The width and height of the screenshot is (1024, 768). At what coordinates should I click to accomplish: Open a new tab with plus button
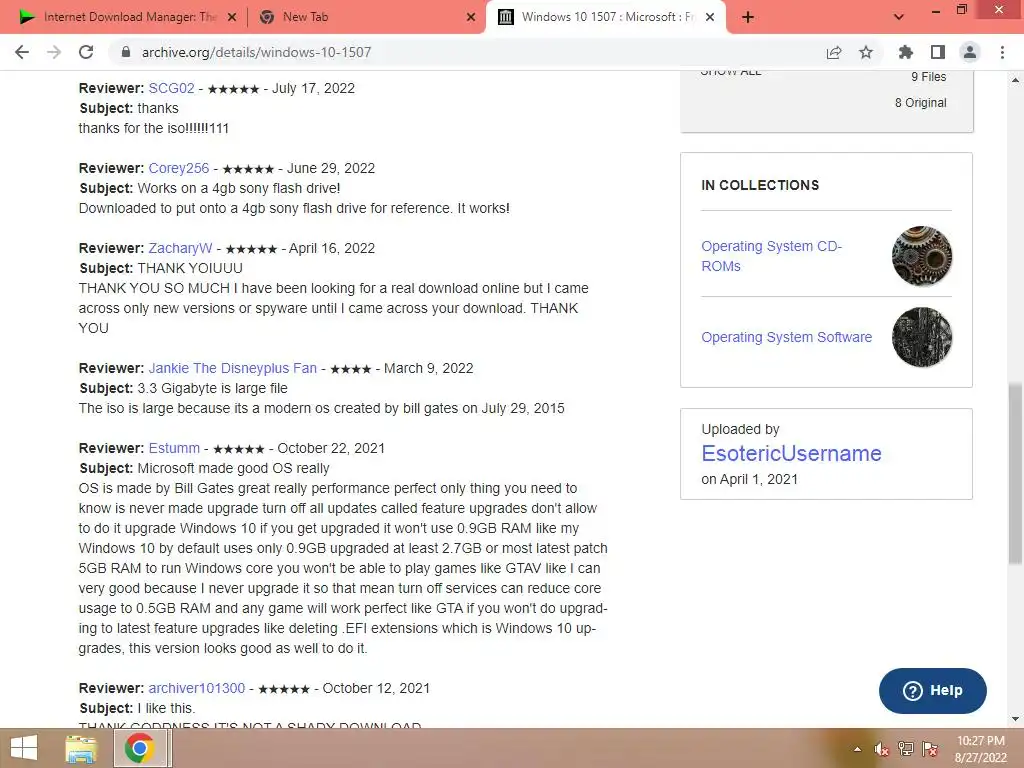coord(748,18)
